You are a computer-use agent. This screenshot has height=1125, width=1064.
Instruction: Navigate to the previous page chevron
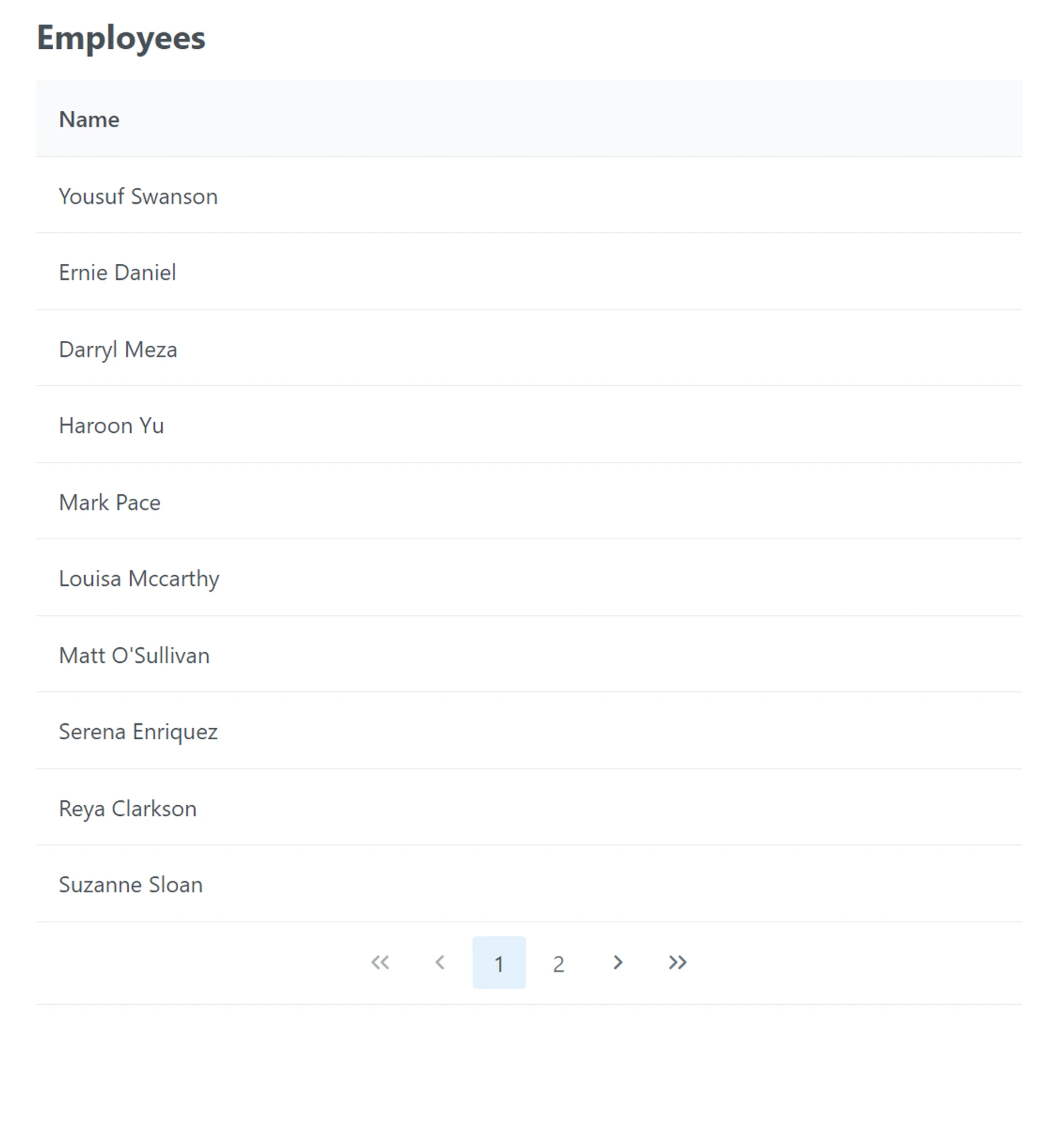click(x=440, y=962)
